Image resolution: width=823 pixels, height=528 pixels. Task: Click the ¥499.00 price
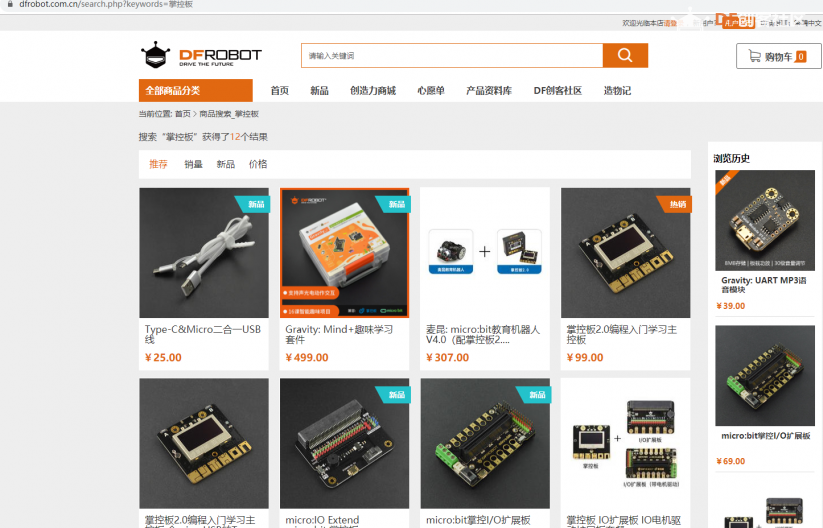click(x=307, y=357)
